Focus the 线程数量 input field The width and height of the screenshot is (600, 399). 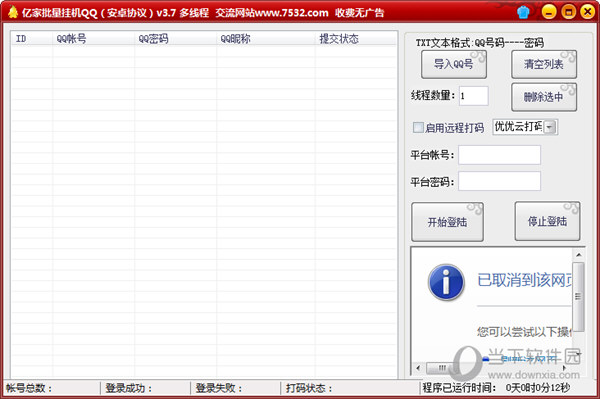click(474, 96)
